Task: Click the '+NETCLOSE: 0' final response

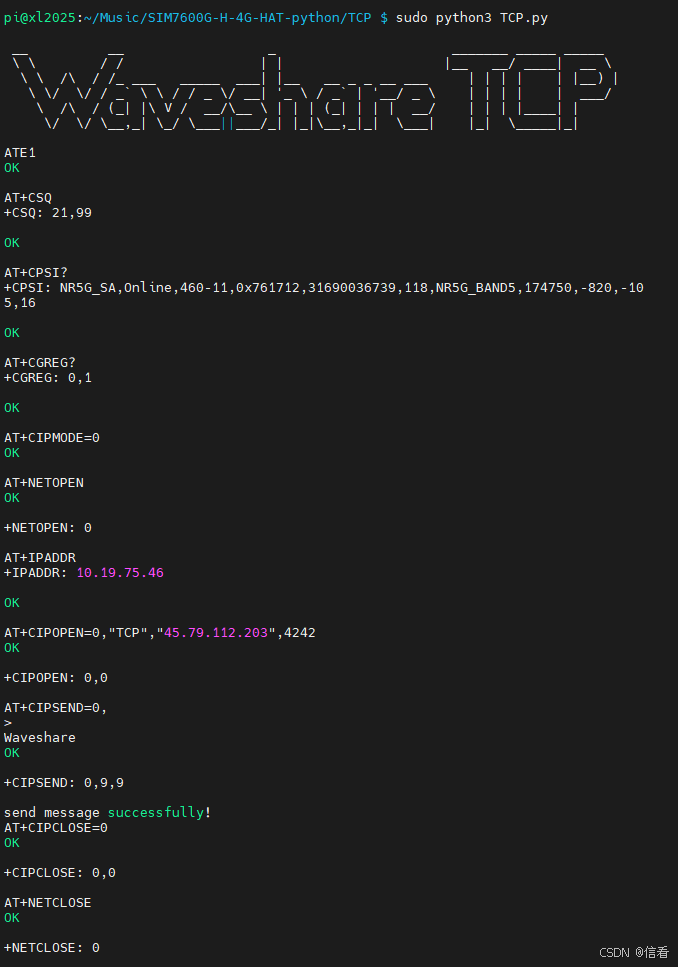Action: coord(52,948)
